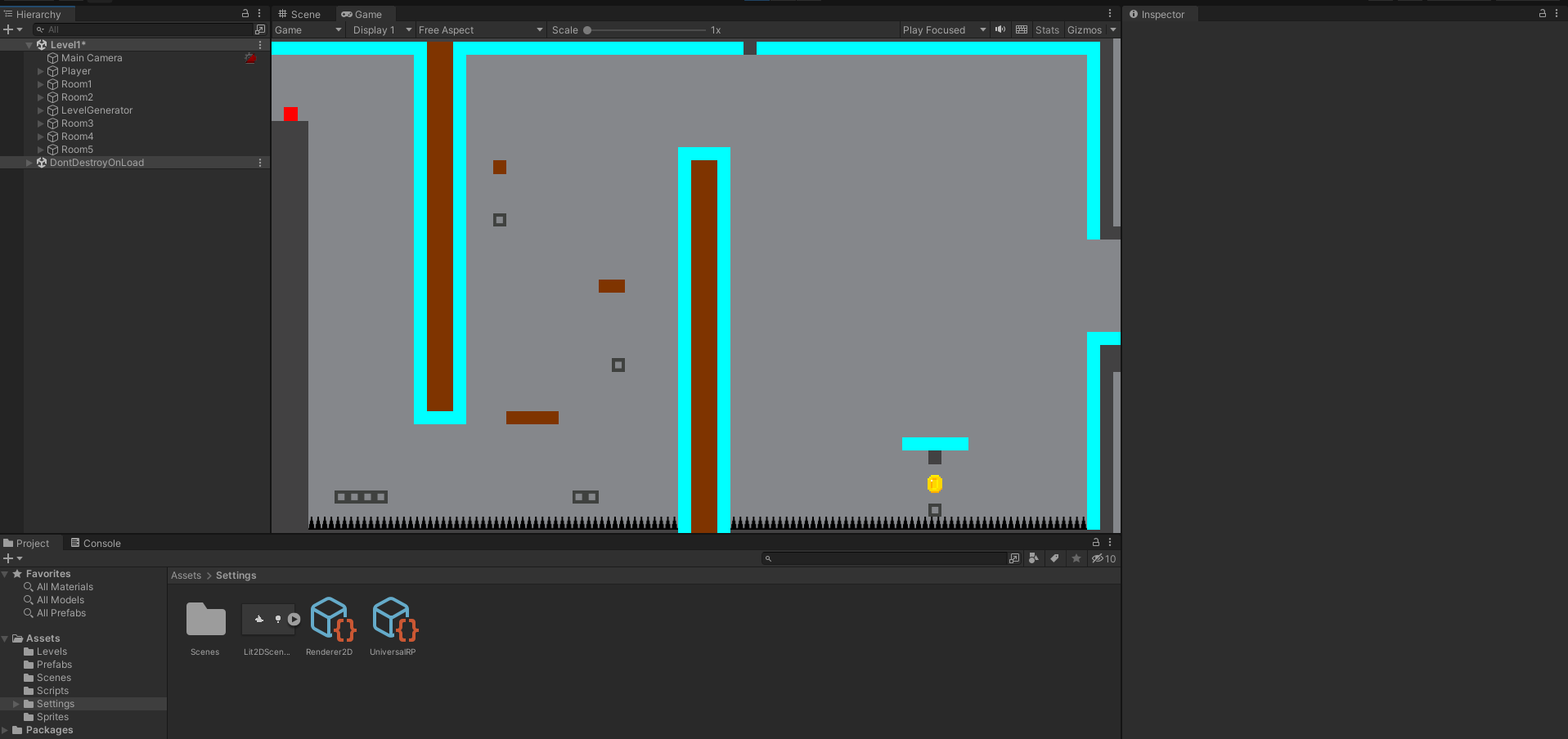Select the Renderer2D asset thumbnail

coord(330,619)
